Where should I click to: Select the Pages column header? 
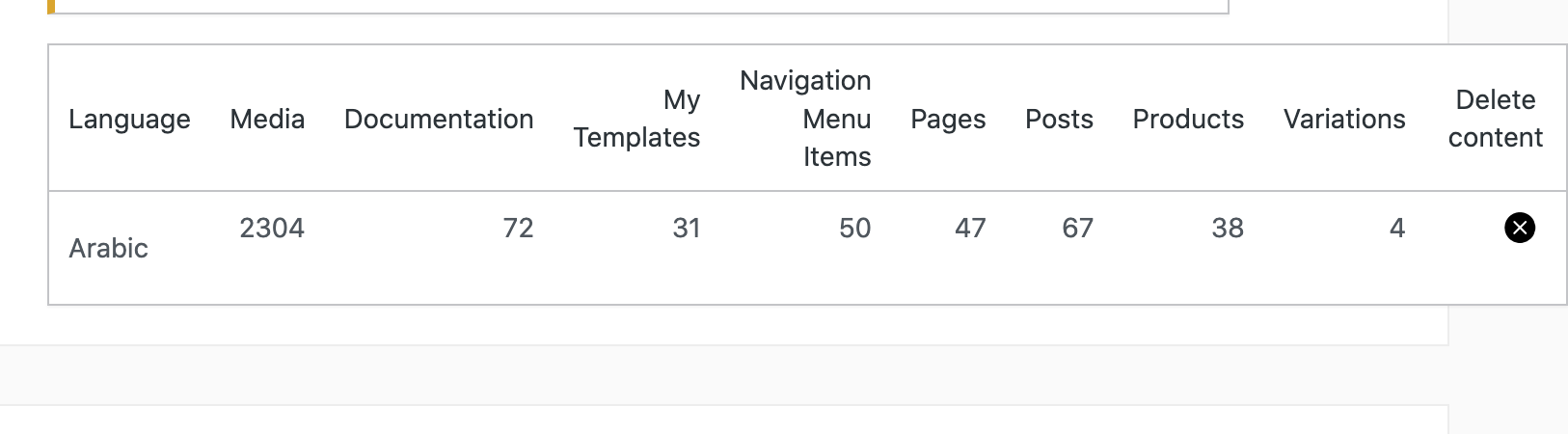[x=948, y=119]
